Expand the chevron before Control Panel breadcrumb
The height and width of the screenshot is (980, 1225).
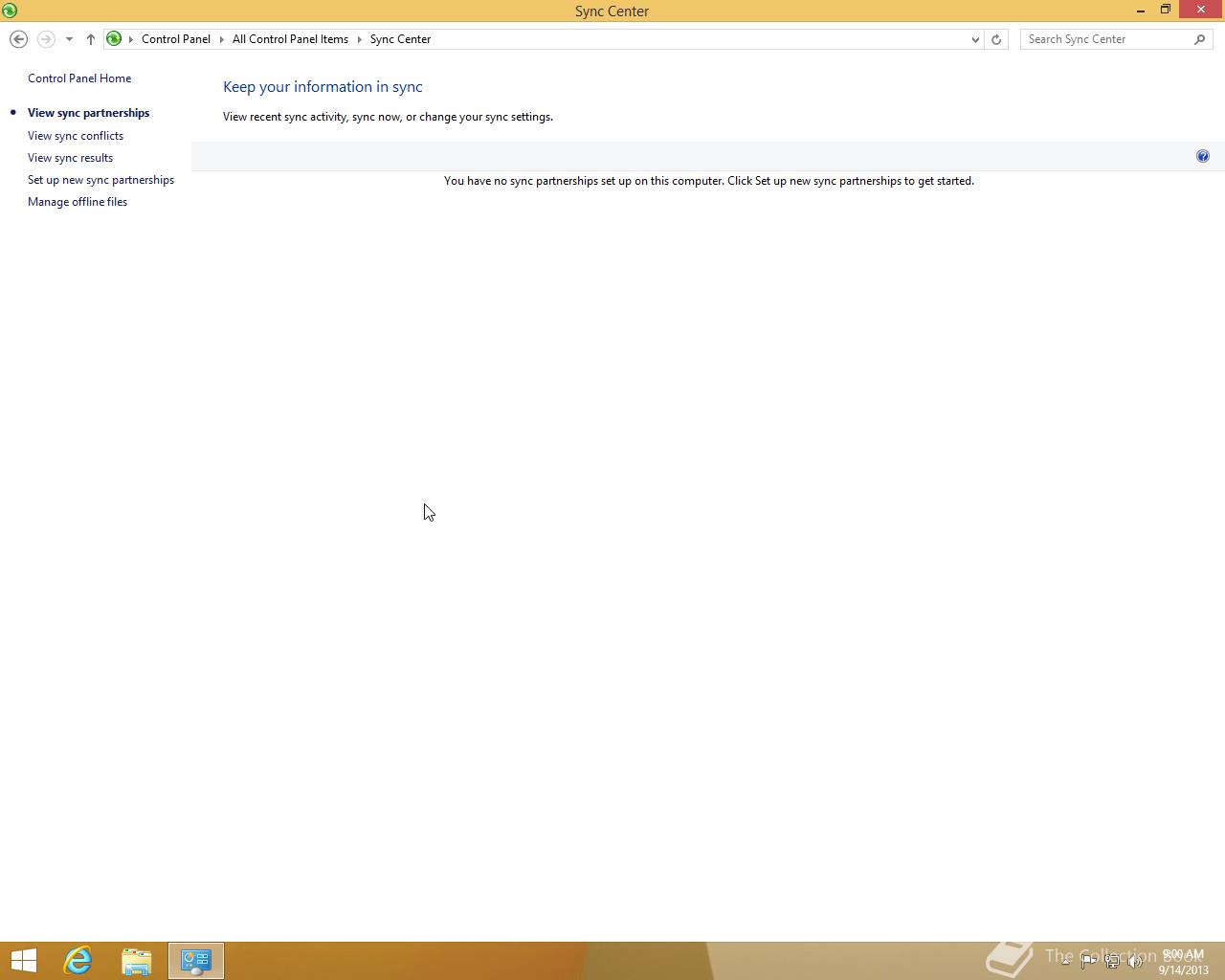click(x=131, y=39)
